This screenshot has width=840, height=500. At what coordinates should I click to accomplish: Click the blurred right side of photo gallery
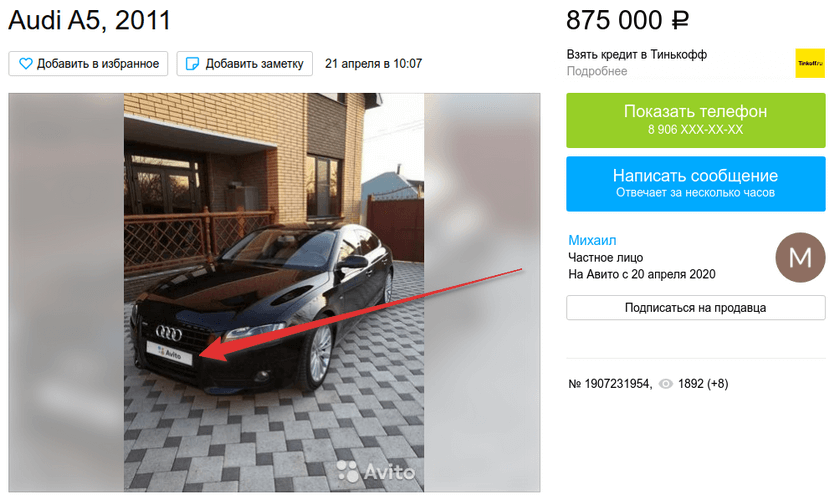[x=482, y=293]
